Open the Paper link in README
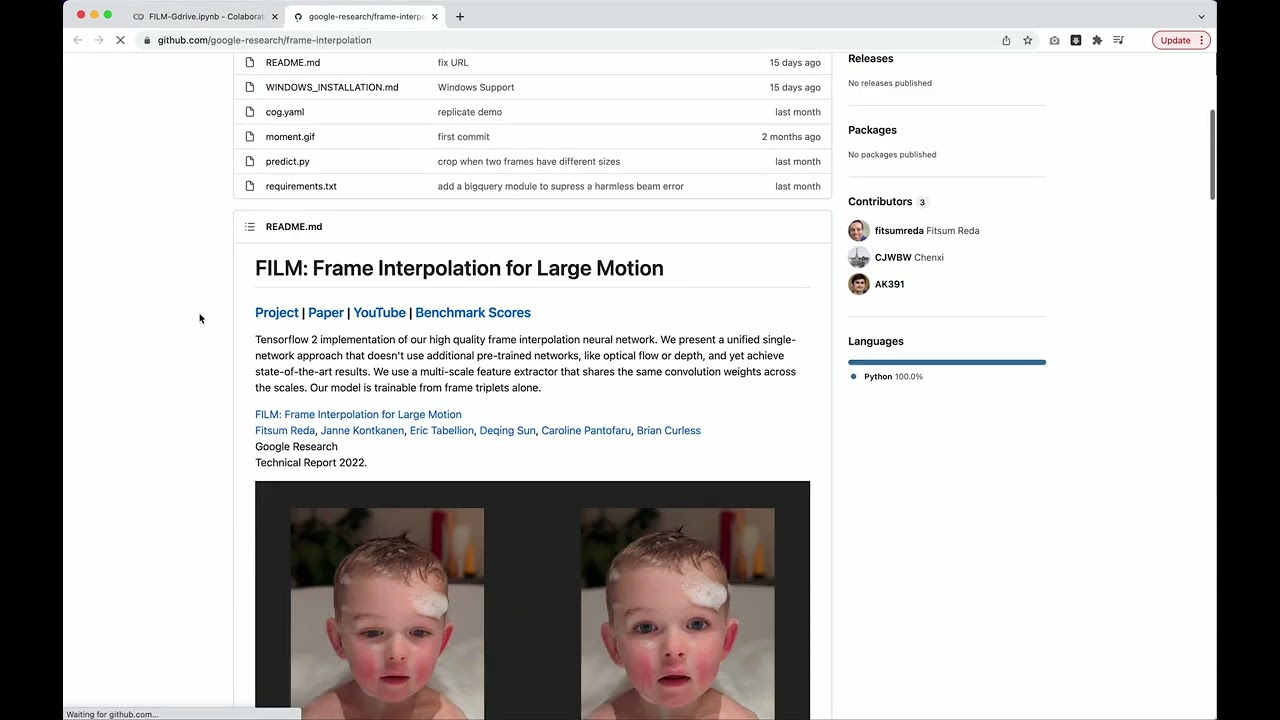 326,313
